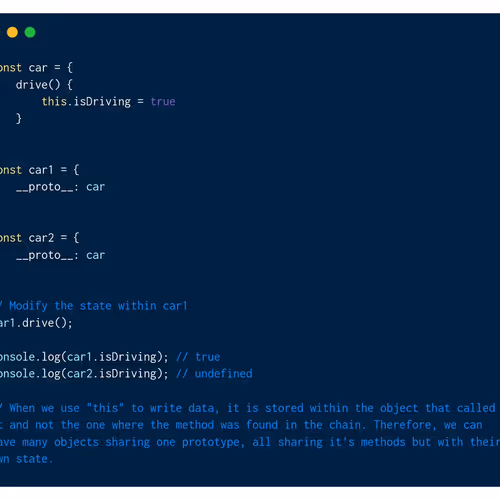Click the 'car1' variable declaration
Viewport: 500px width, 500px height.
click(41, 170)
